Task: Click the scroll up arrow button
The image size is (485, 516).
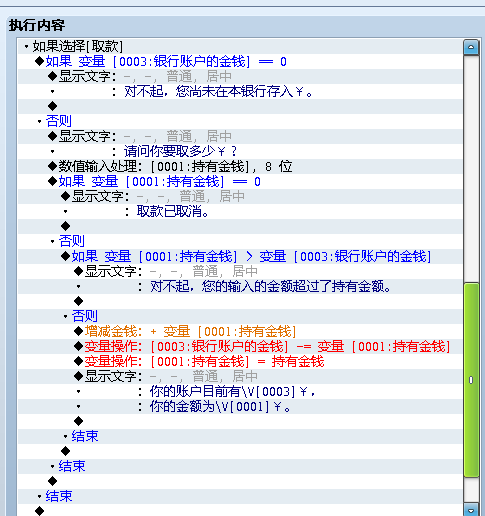Action: (x=471, y=47)
